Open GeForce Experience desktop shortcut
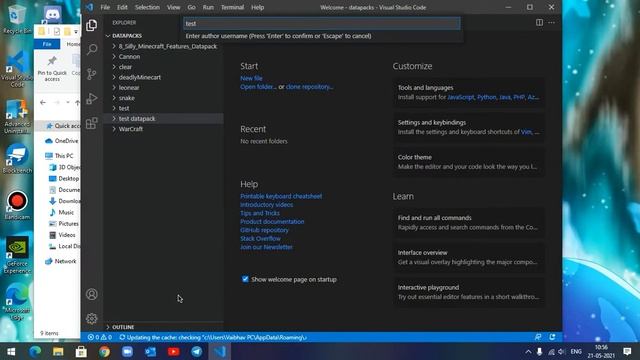 coord(17,255)
